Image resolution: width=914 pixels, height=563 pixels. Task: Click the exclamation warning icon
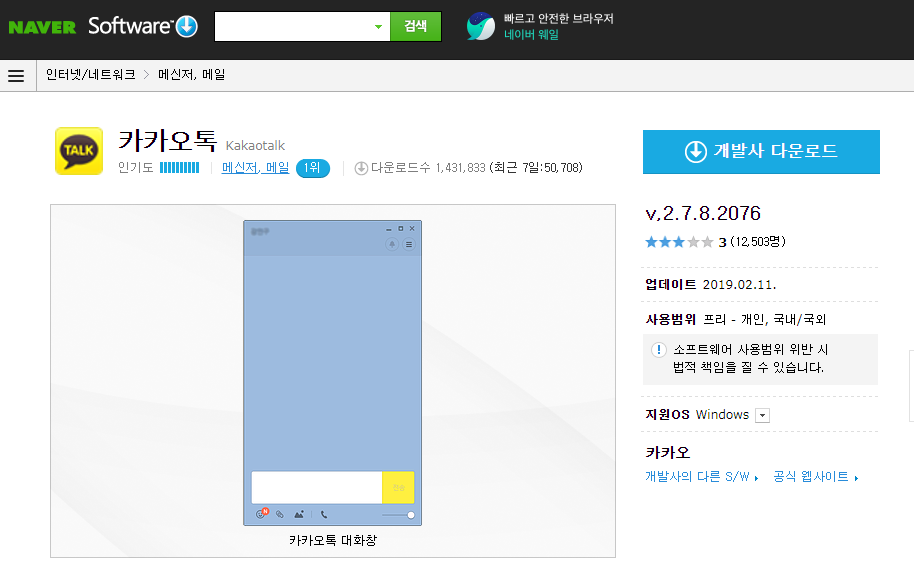658,350
